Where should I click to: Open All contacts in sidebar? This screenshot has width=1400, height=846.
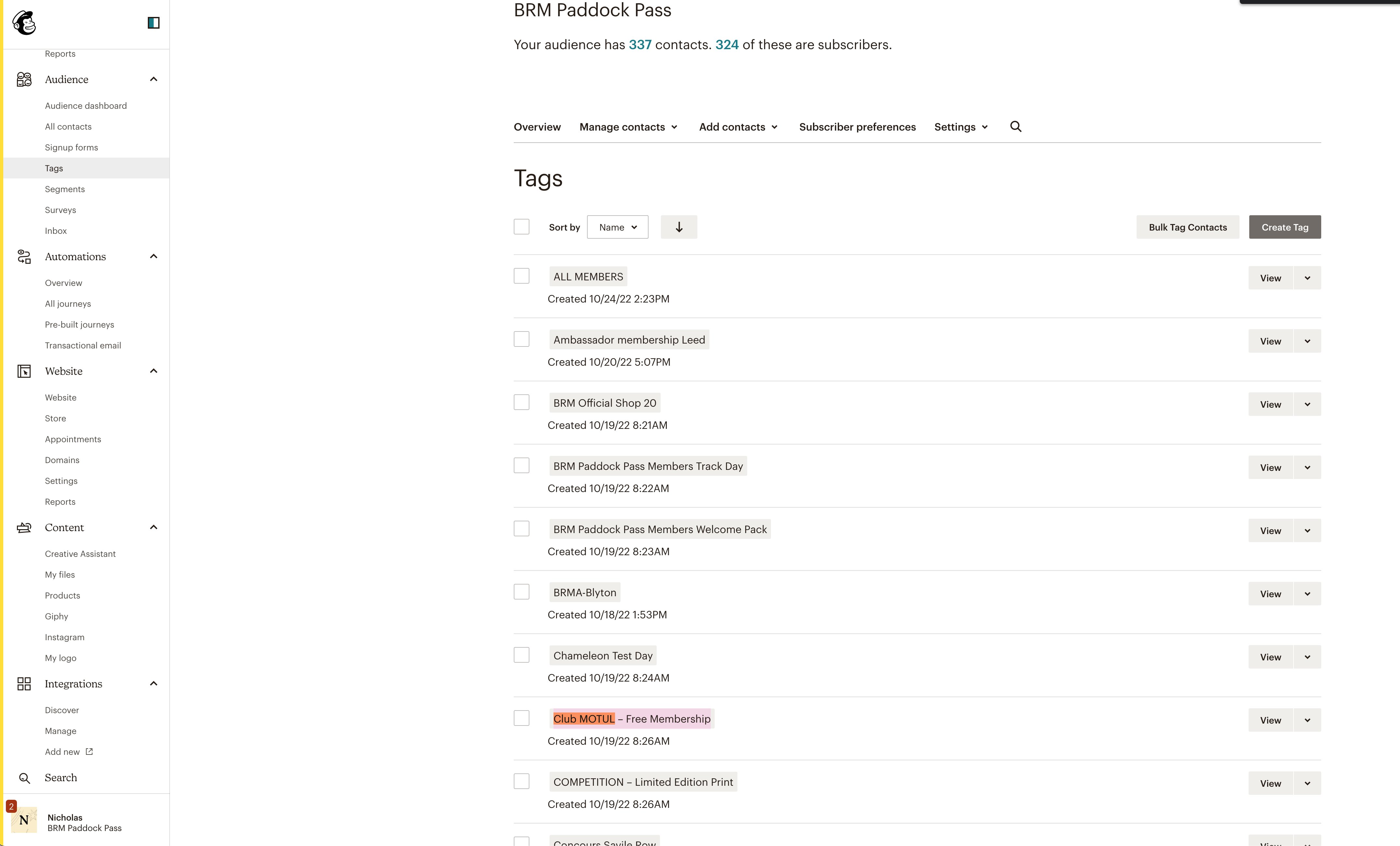pos(68,127)
